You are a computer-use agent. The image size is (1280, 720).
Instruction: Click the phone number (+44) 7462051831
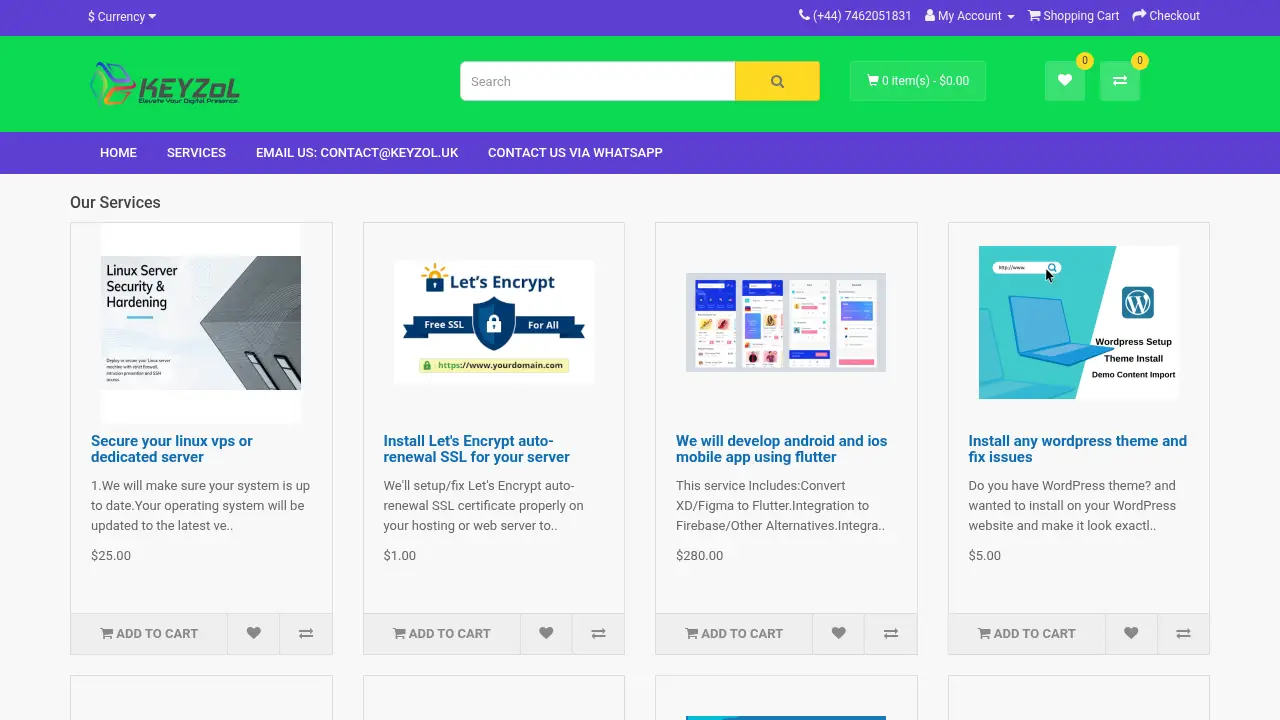pos(855,16)
